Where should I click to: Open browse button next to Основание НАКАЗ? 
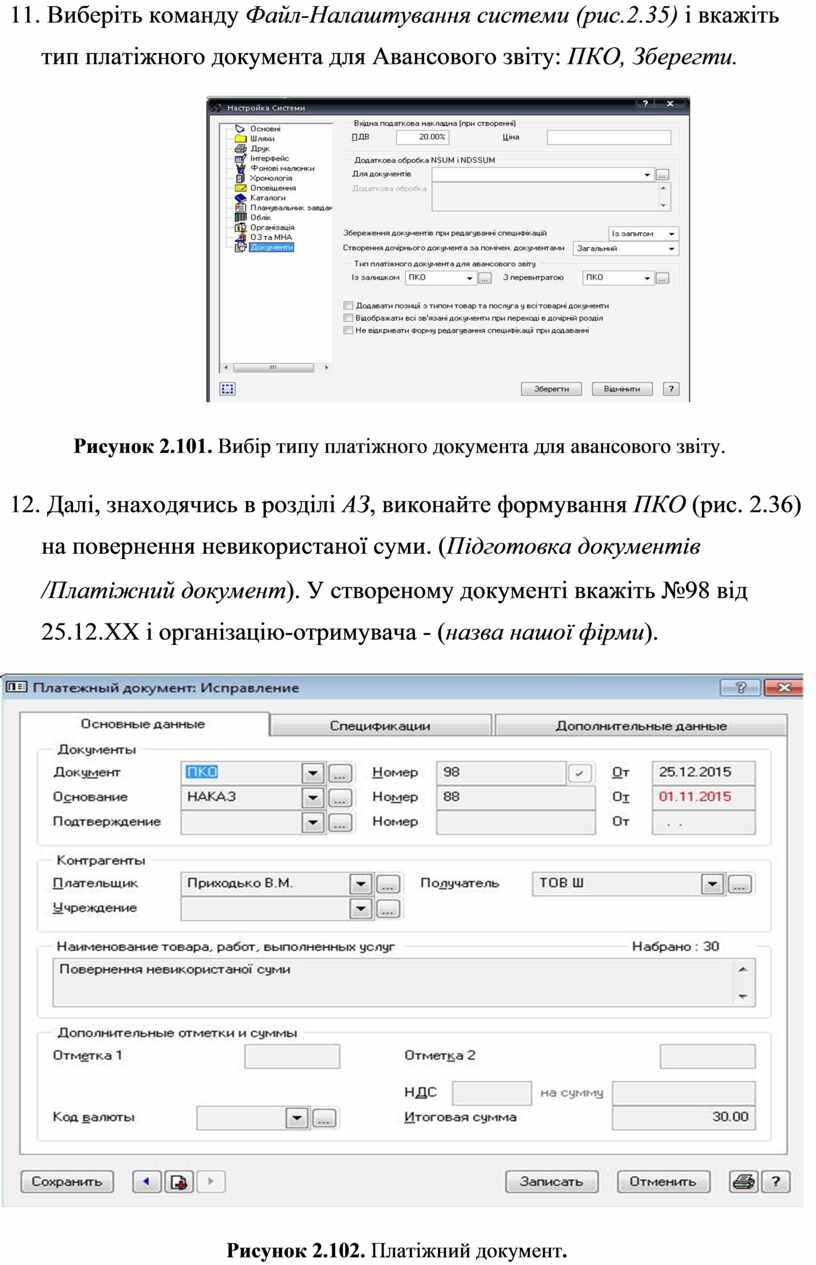pos(340,798)
